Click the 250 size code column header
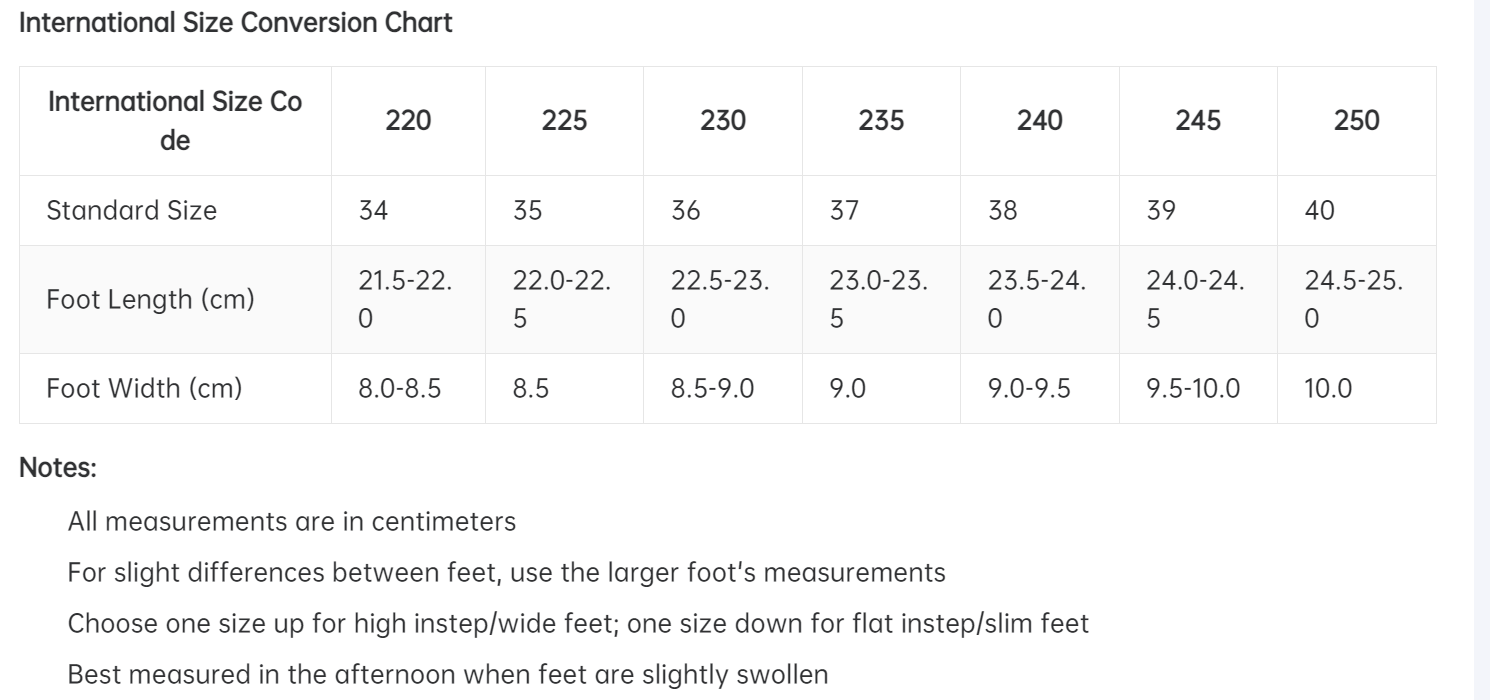1490x700 pixels. pyautogui.click(x=1356, y=121)
